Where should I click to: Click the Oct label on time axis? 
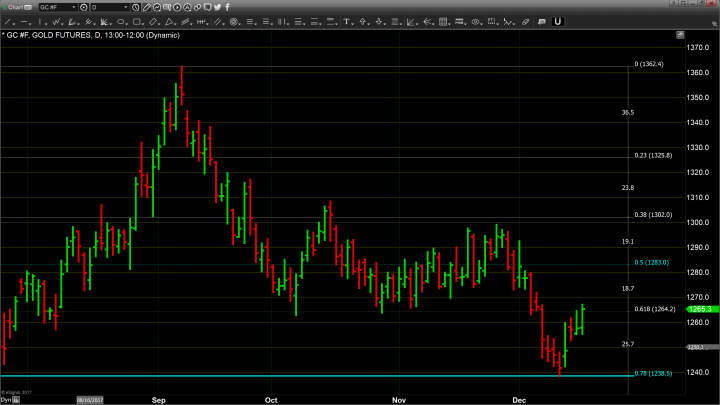pyautogui.click(x=271, y=400)
